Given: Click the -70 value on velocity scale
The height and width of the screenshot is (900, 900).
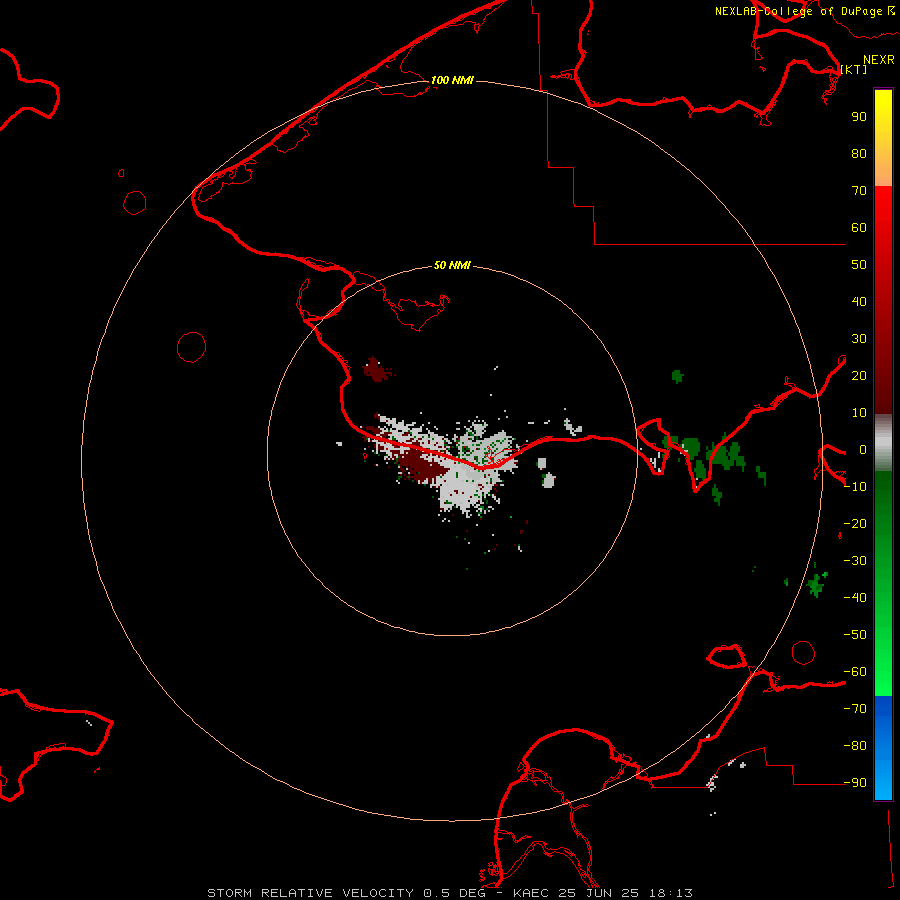Looking at the screenshot, I should point(855,709).
